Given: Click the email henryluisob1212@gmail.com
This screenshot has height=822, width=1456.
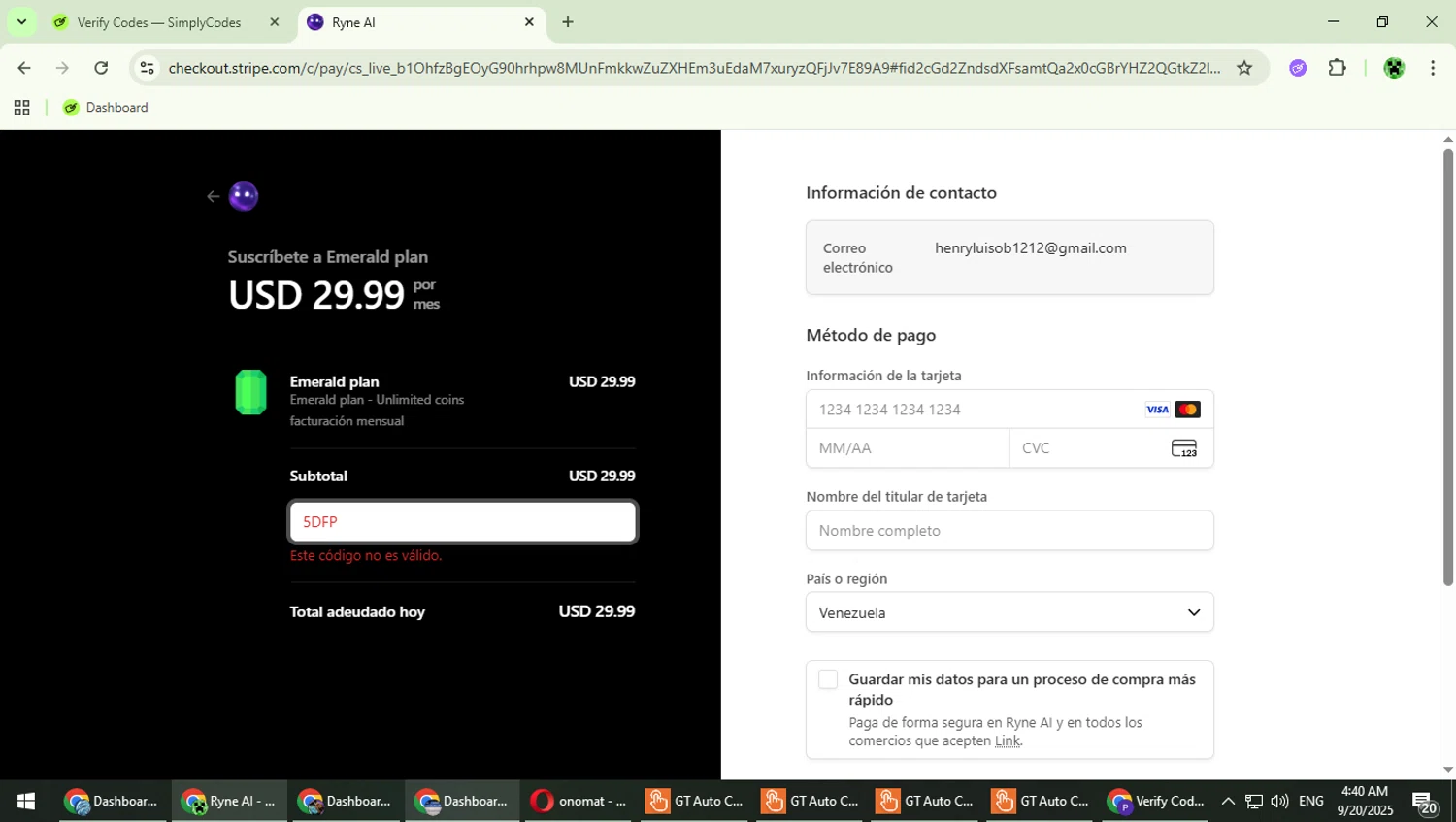Looking at the screenshot, I should coord(1031,248).
